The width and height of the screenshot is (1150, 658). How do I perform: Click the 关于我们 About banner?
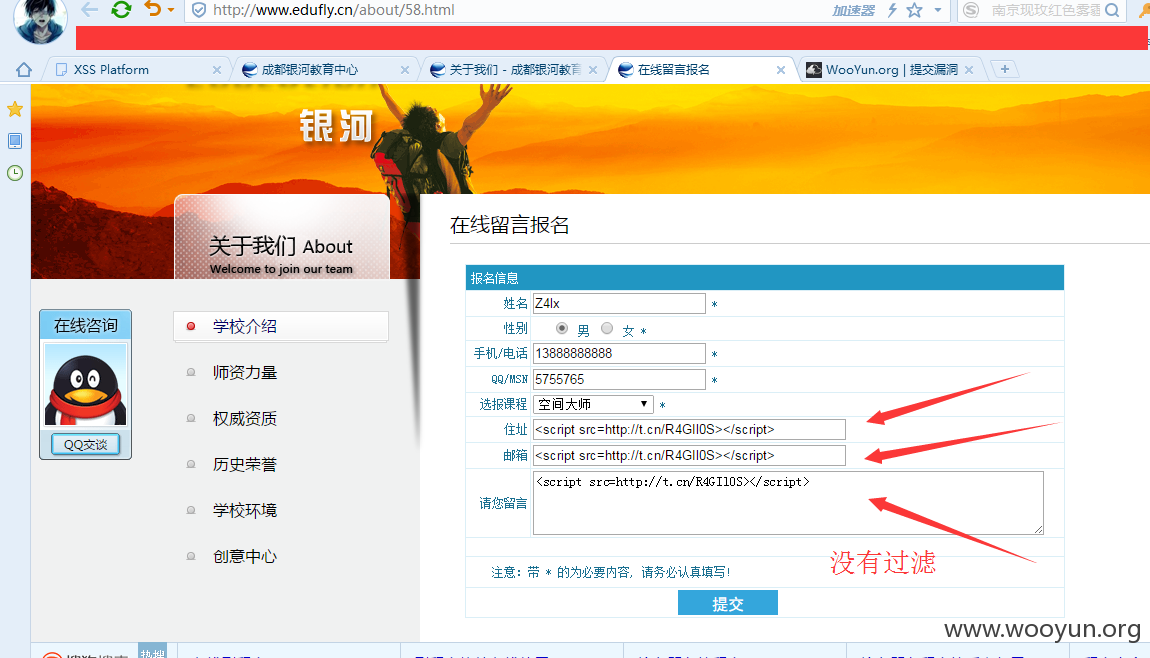click(x=282, y=237)
